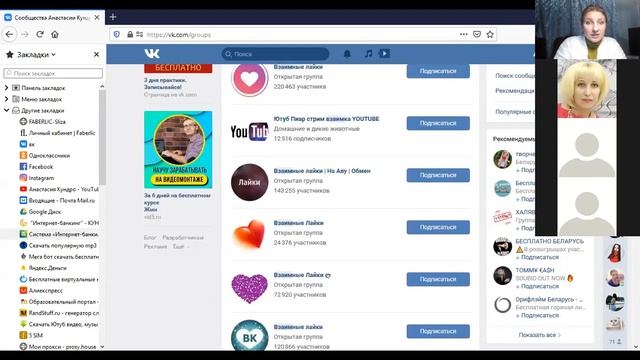Open the YouTube group avatar
The image size is (640, 360).
pyautogui.click(x=249, y=131)
